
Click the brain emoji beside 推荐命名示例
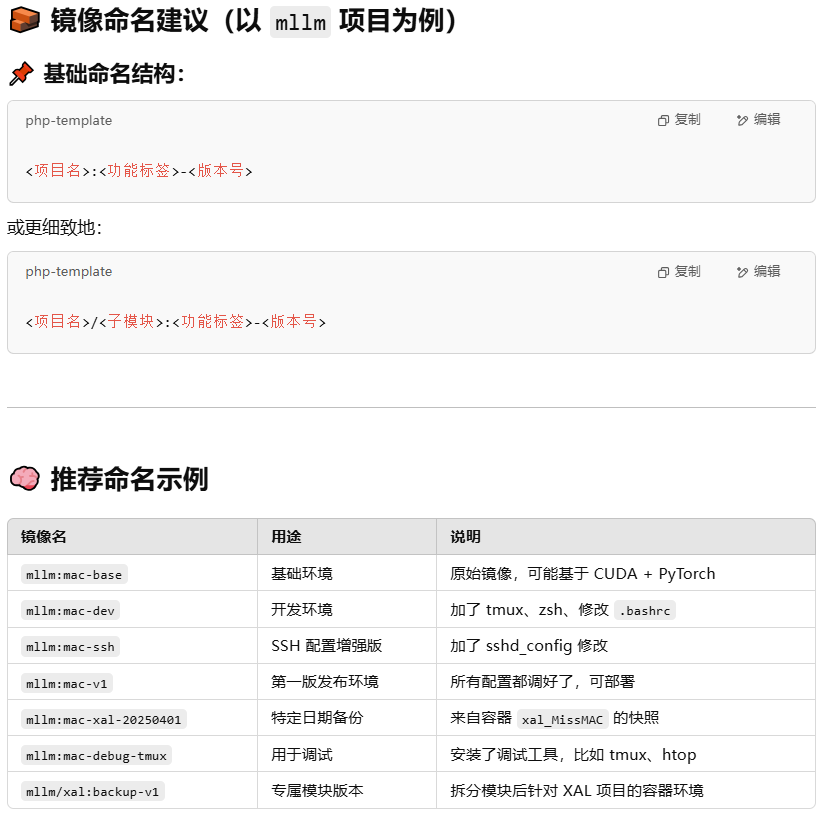(23, 479)
